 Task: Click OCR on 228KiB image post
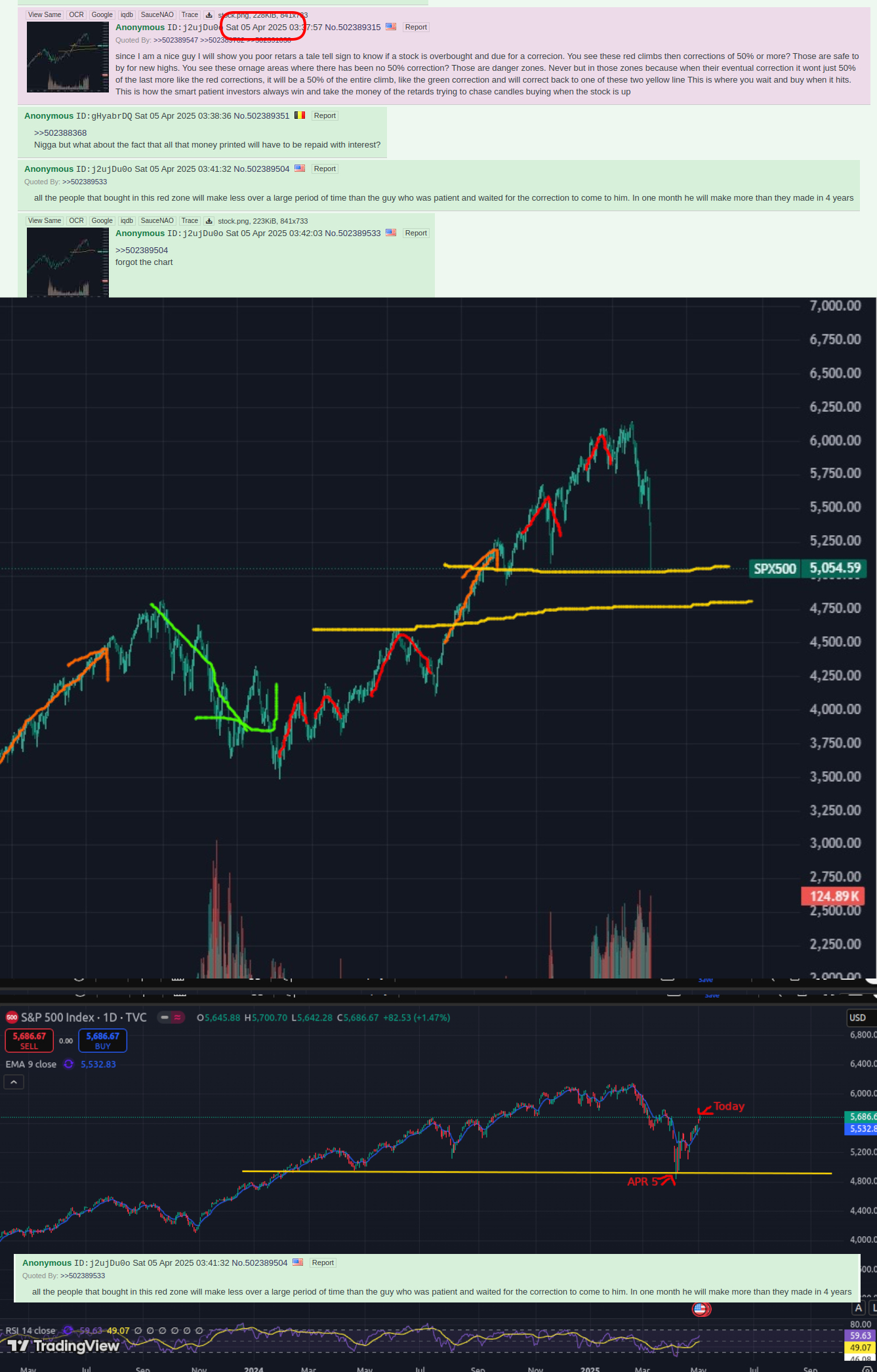pos(77,15)
